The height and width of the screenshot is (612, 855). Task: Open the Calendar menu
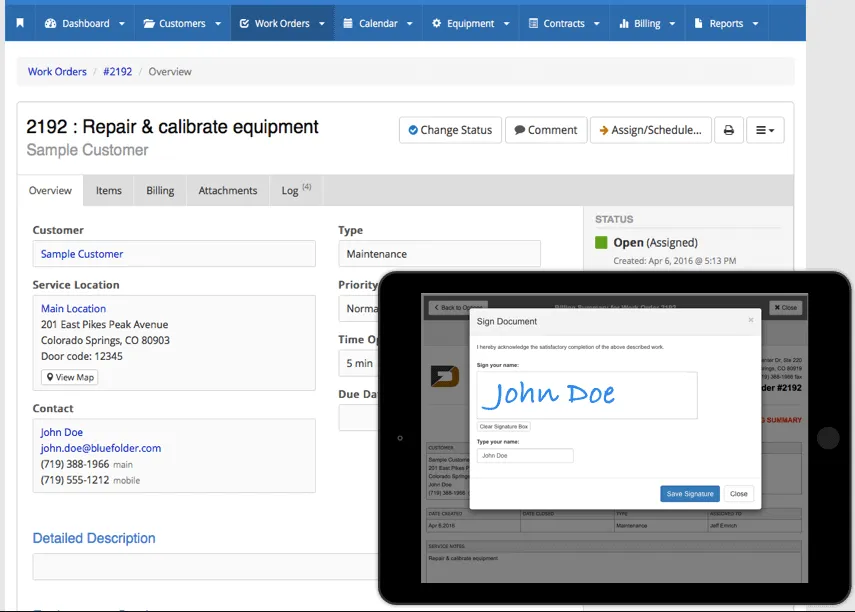click(x=378, y=23)
